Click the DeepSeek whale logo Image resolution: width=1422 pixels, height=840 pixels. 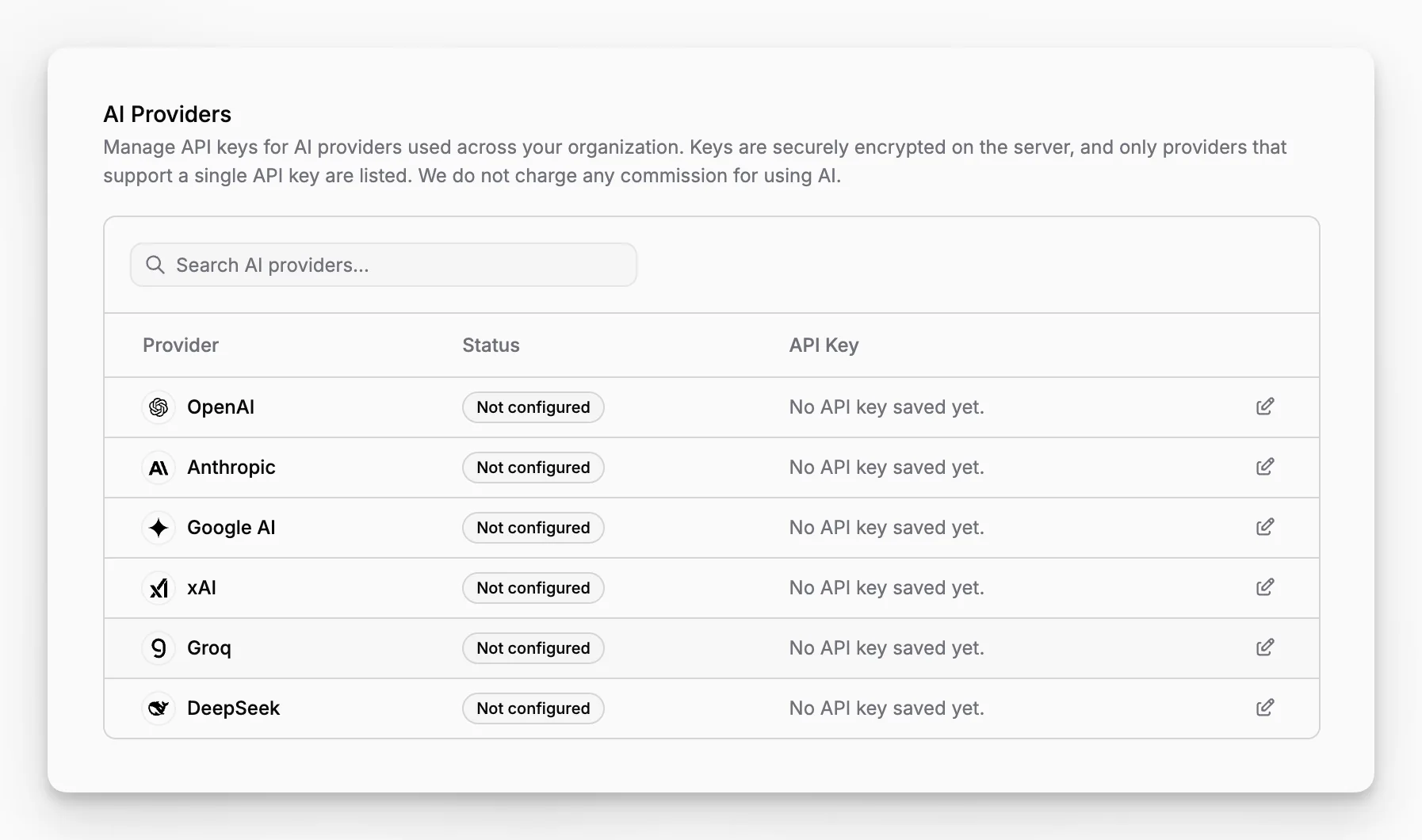[159, 708]
